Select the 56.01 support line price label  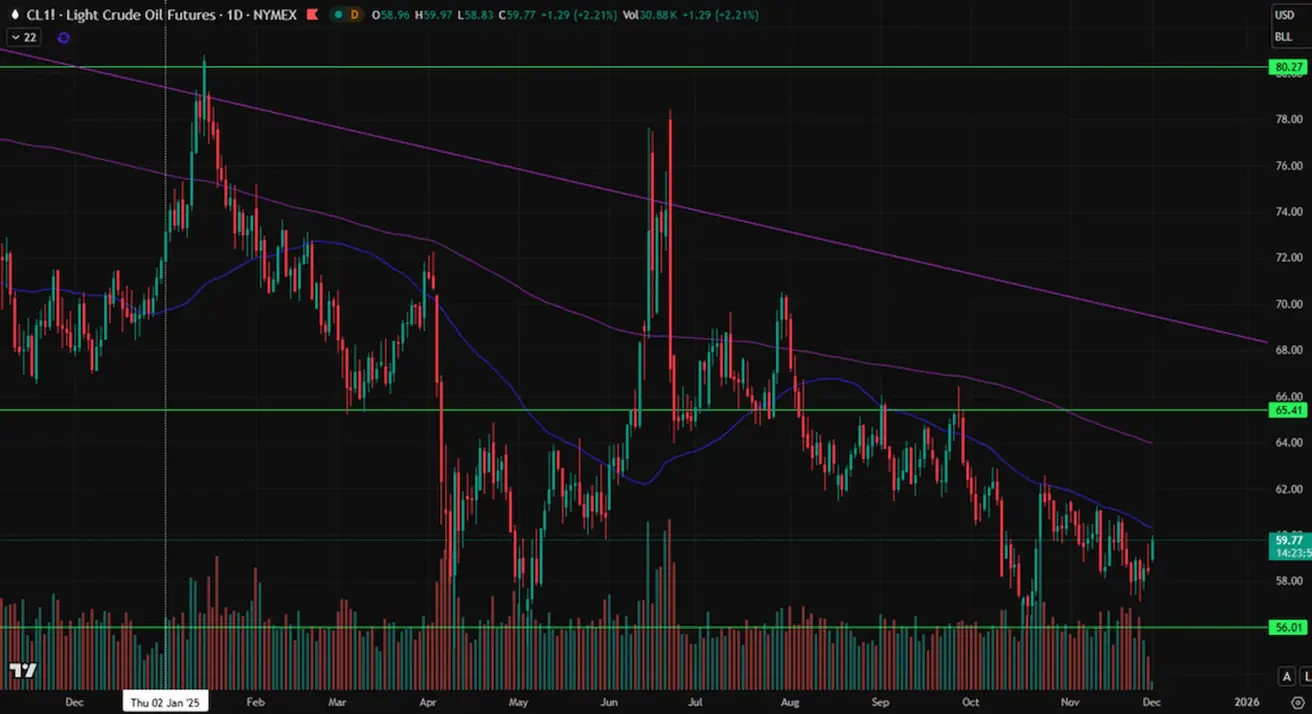tap(1286, 628)
